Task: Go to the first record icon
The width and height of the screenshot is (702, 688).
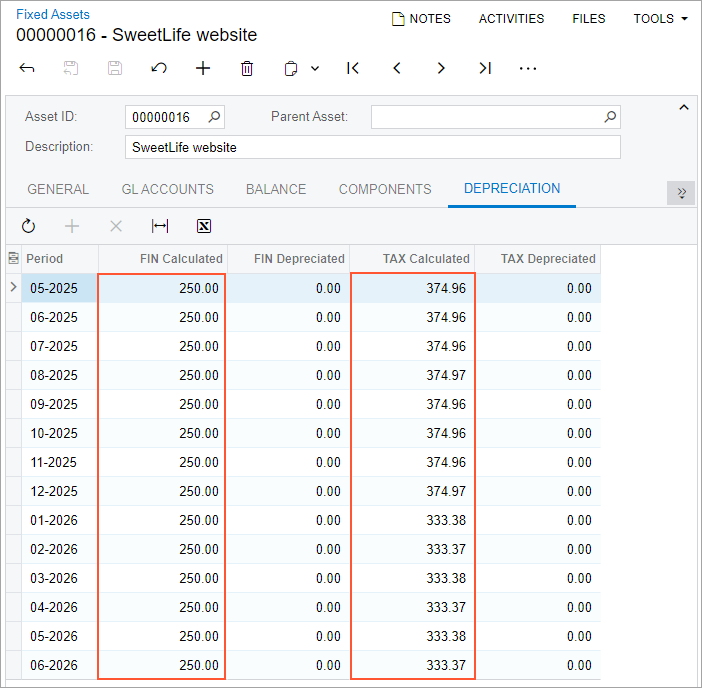Action: 353,69
